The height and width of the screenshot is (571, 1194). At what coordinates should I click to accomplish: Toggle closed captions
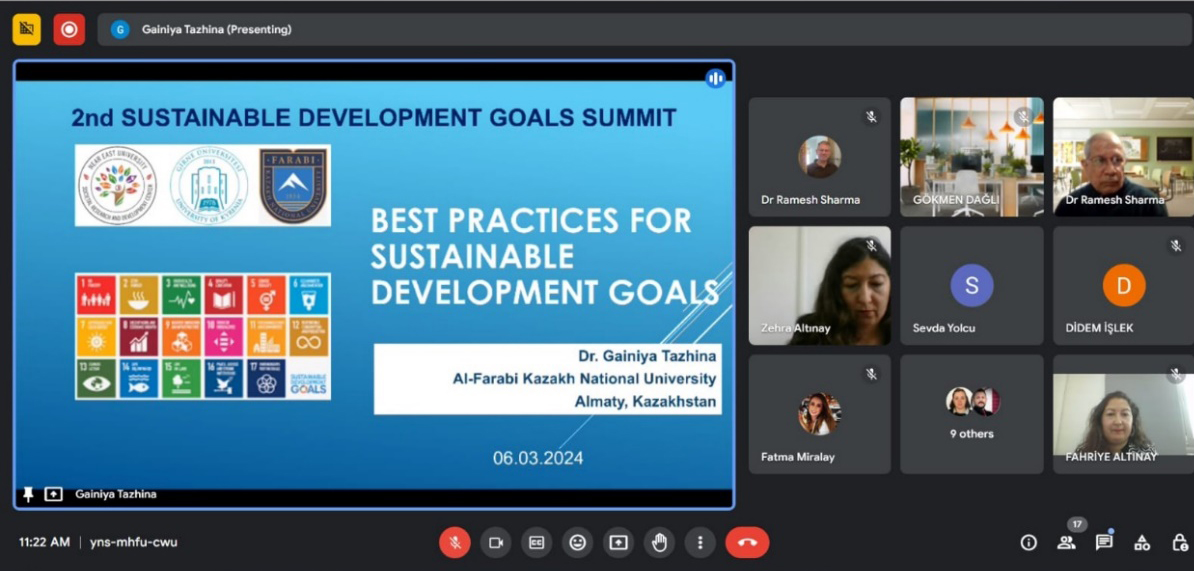[x=537, y=542]
